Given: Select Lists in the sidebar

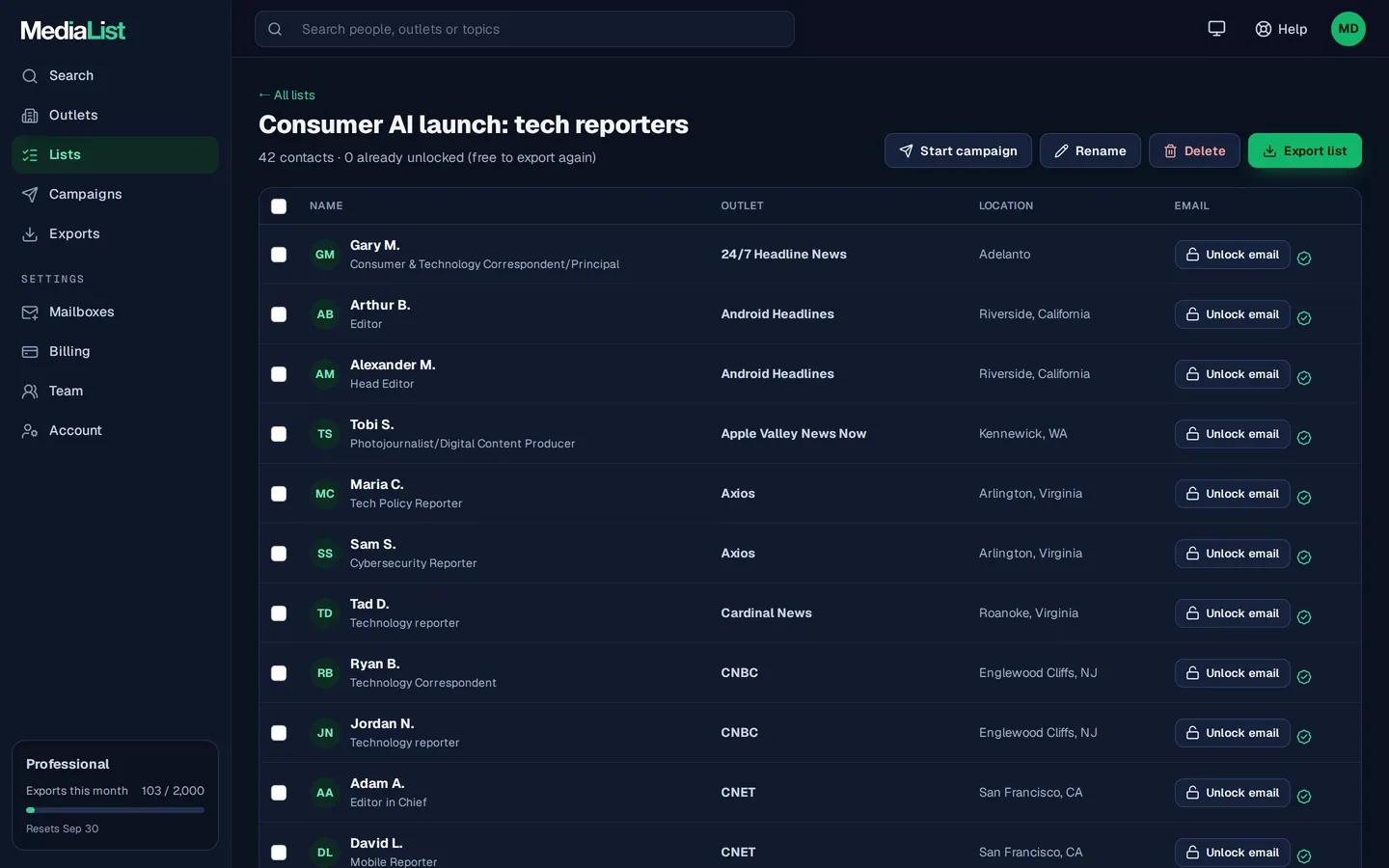Looking at the screenshot, I should click(x=115, y=154).
